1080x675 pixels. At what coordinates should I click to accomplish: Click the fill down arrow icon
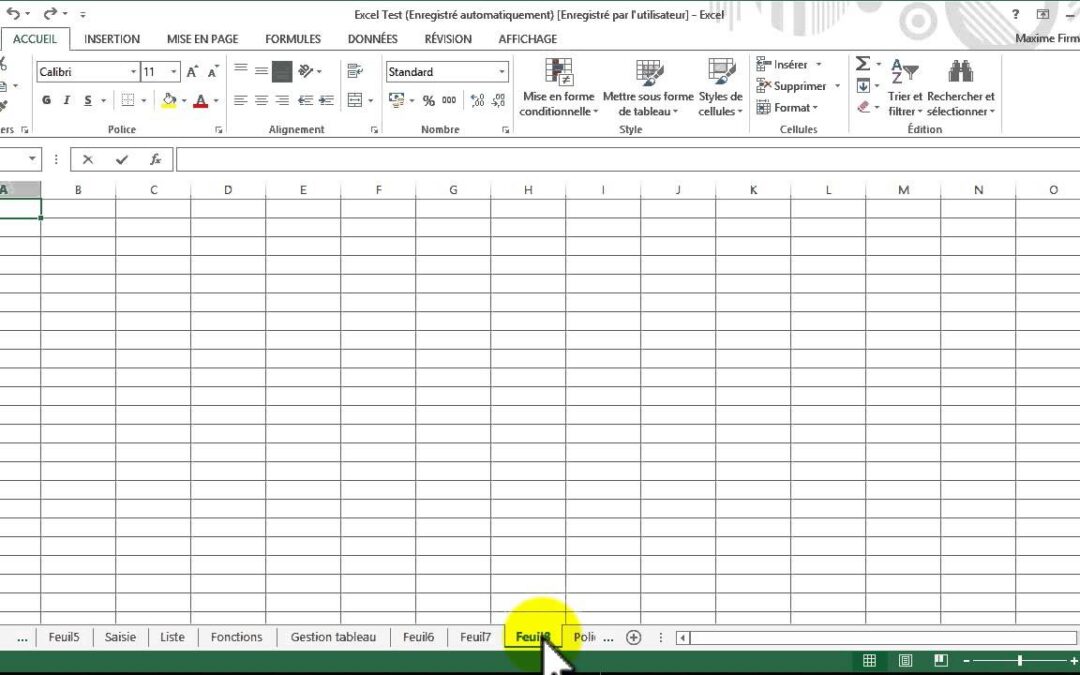pos(863,86)
